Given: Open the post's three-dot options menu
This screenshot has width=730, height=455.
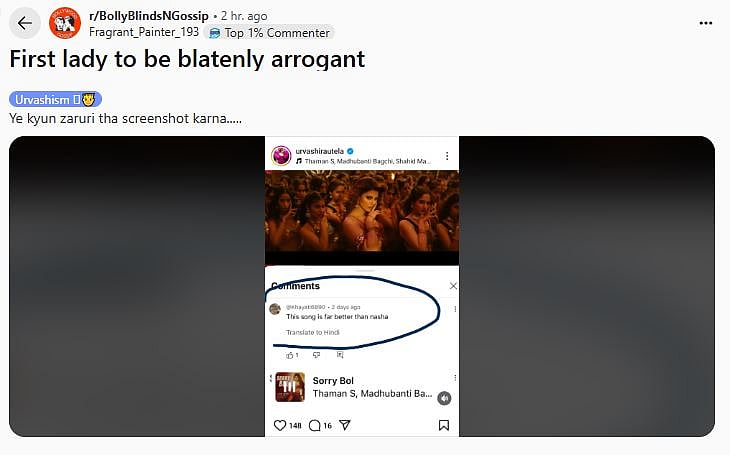Looking at the screenshot, I should [x=706, y=23].
